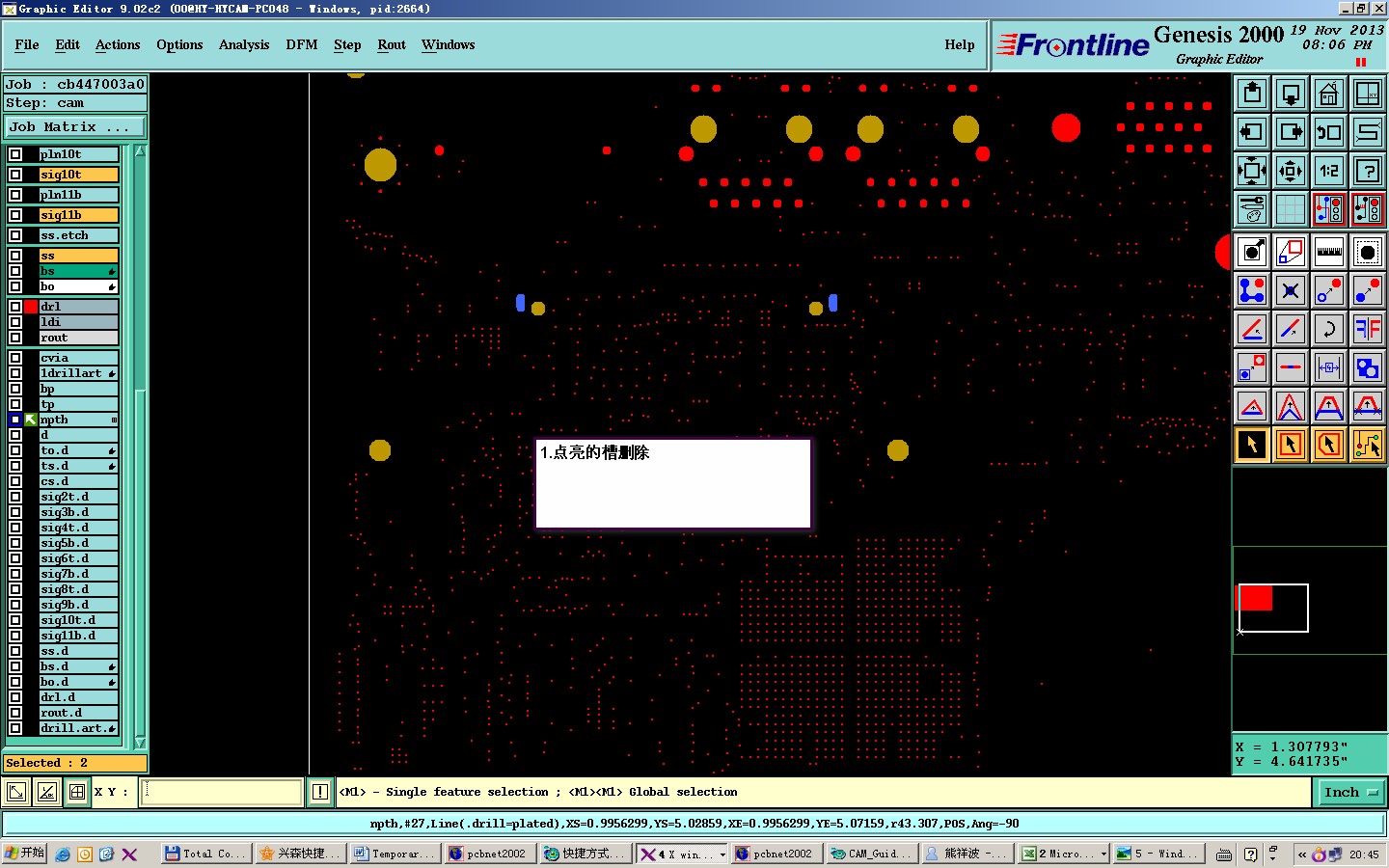Select the rotate arrow tool icon

pyautogui.click(x=1329, y=329)
